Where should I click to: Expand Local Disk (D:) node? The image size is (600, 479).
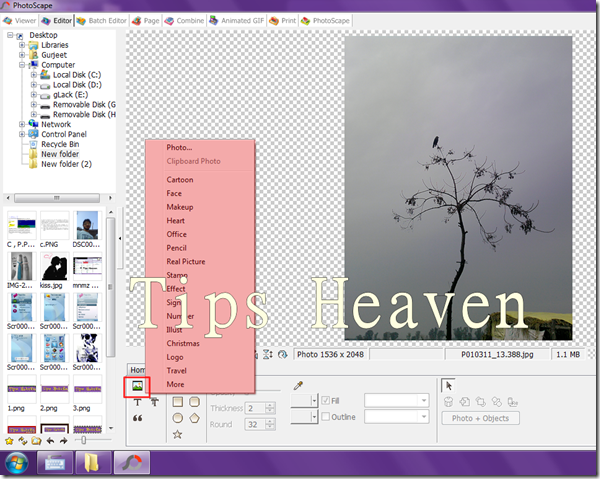(34, 85)
